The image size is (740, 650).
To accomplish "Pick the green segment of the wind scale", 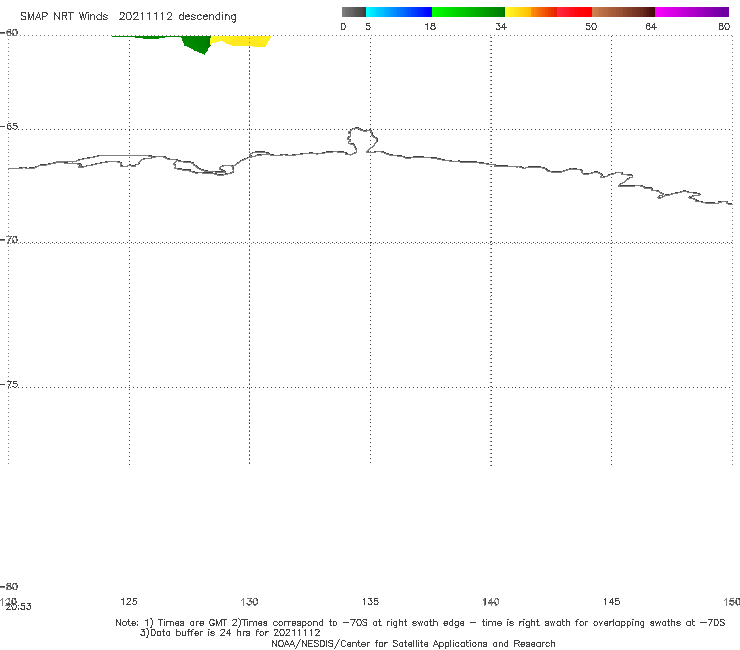I will pos(468,12).
